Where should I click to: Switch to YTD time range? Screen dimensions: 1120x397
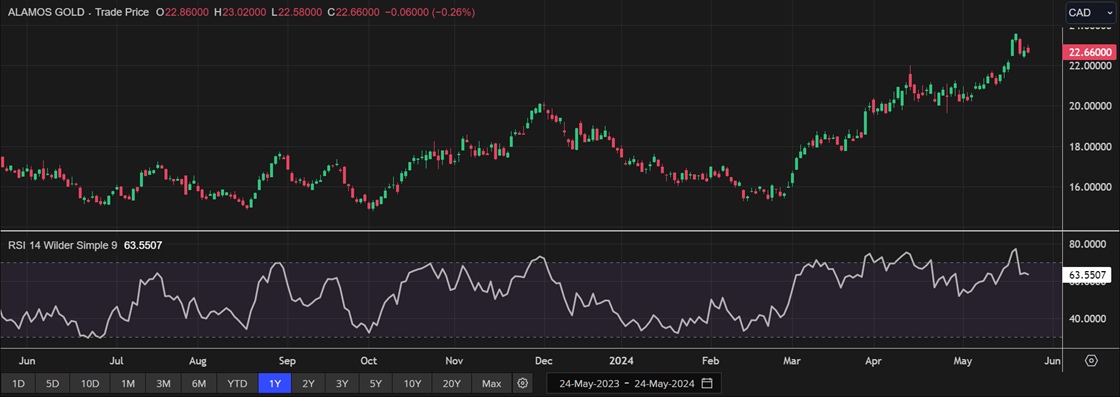click(238, 383)
